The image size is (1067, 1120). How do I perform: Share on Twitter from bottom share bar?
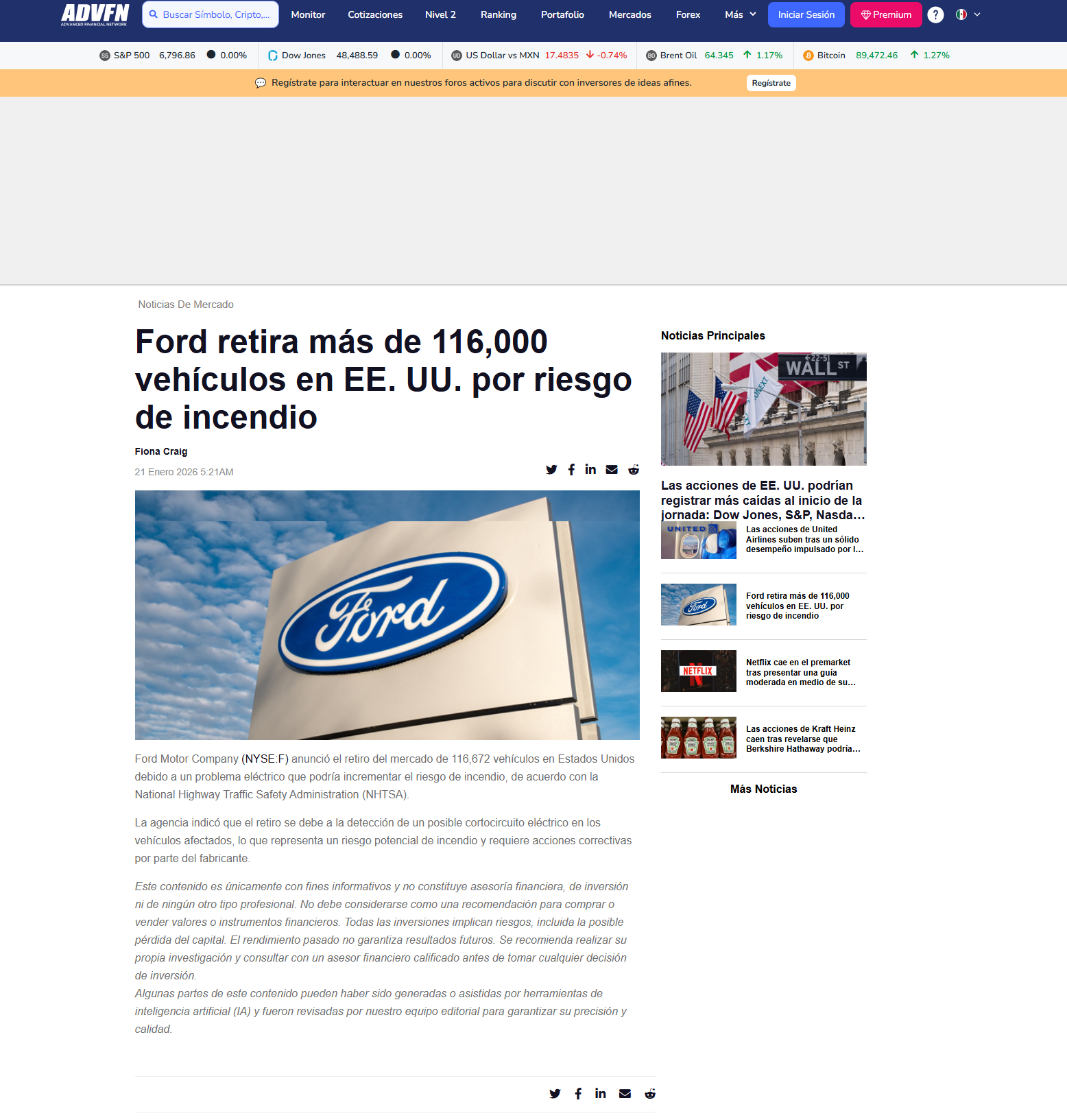click(555, 1094)
